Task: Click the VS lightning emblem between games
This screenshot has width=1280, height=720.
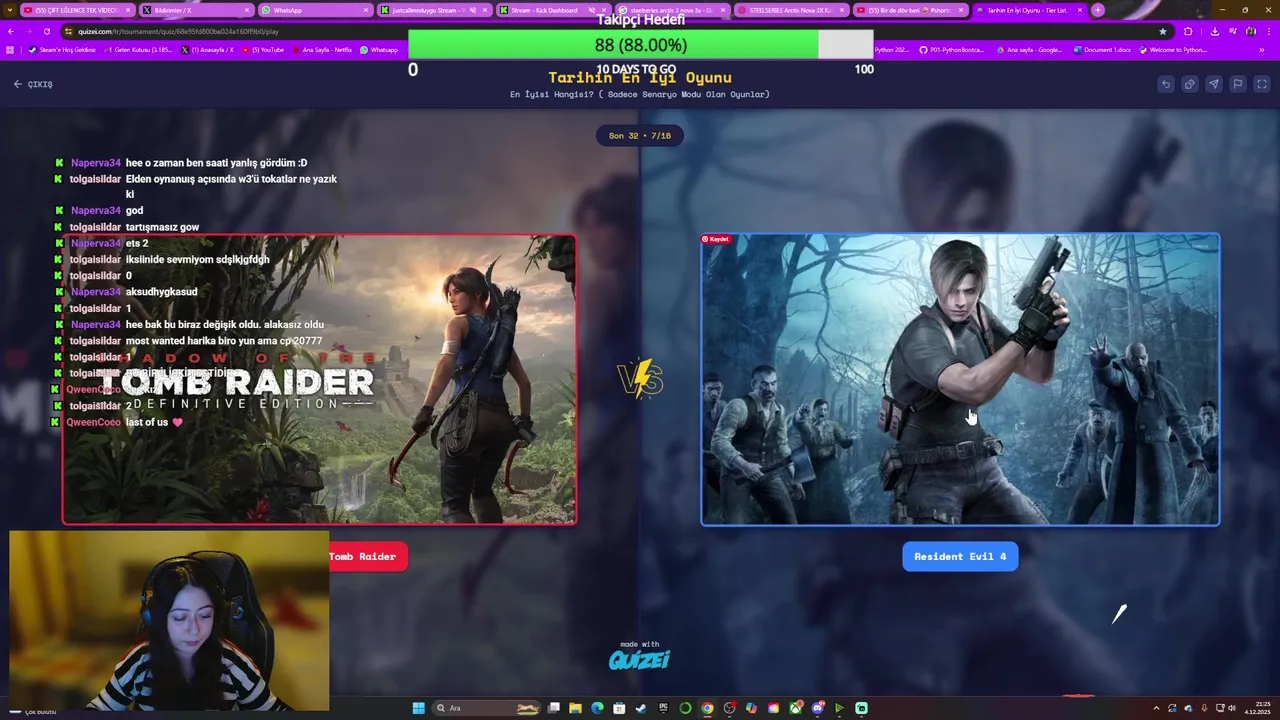Action: [640, 379]
